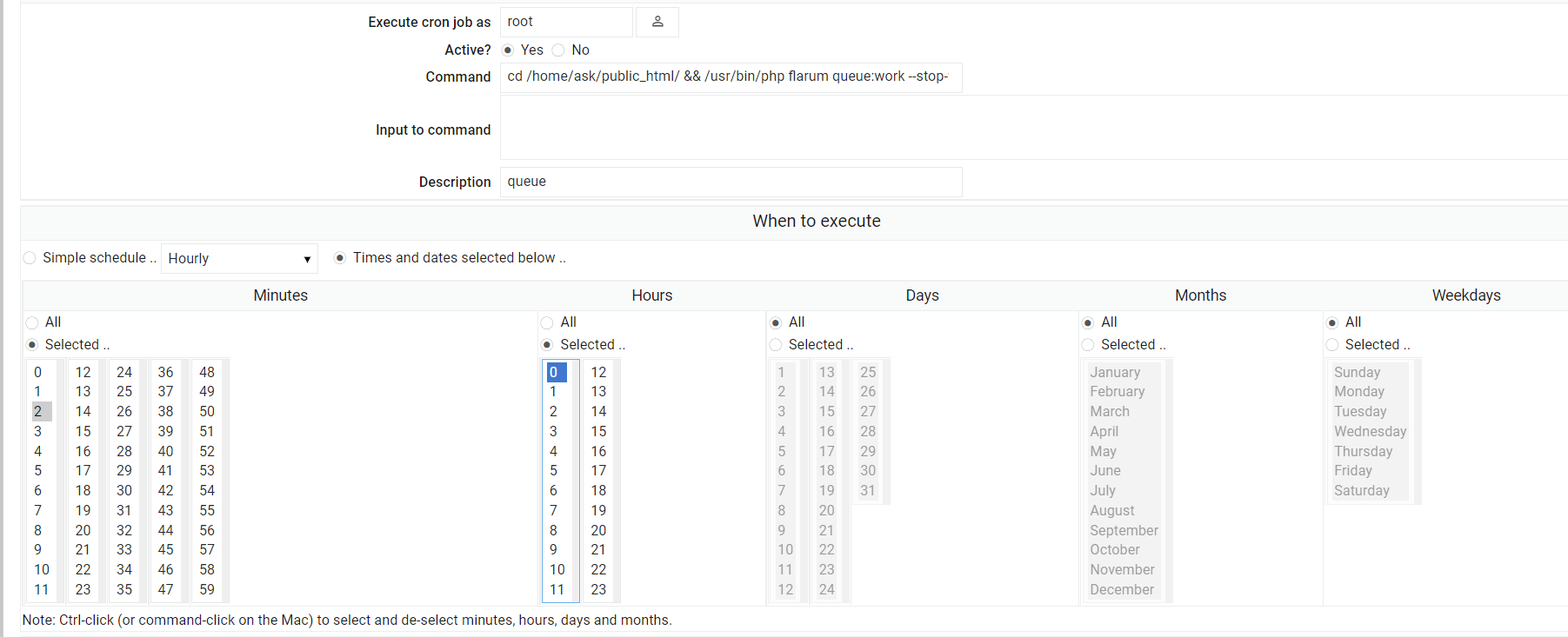Viewport: 1568px width, 637px height.
Task: Select No for Active option
Action: click(x=558, y=50)
